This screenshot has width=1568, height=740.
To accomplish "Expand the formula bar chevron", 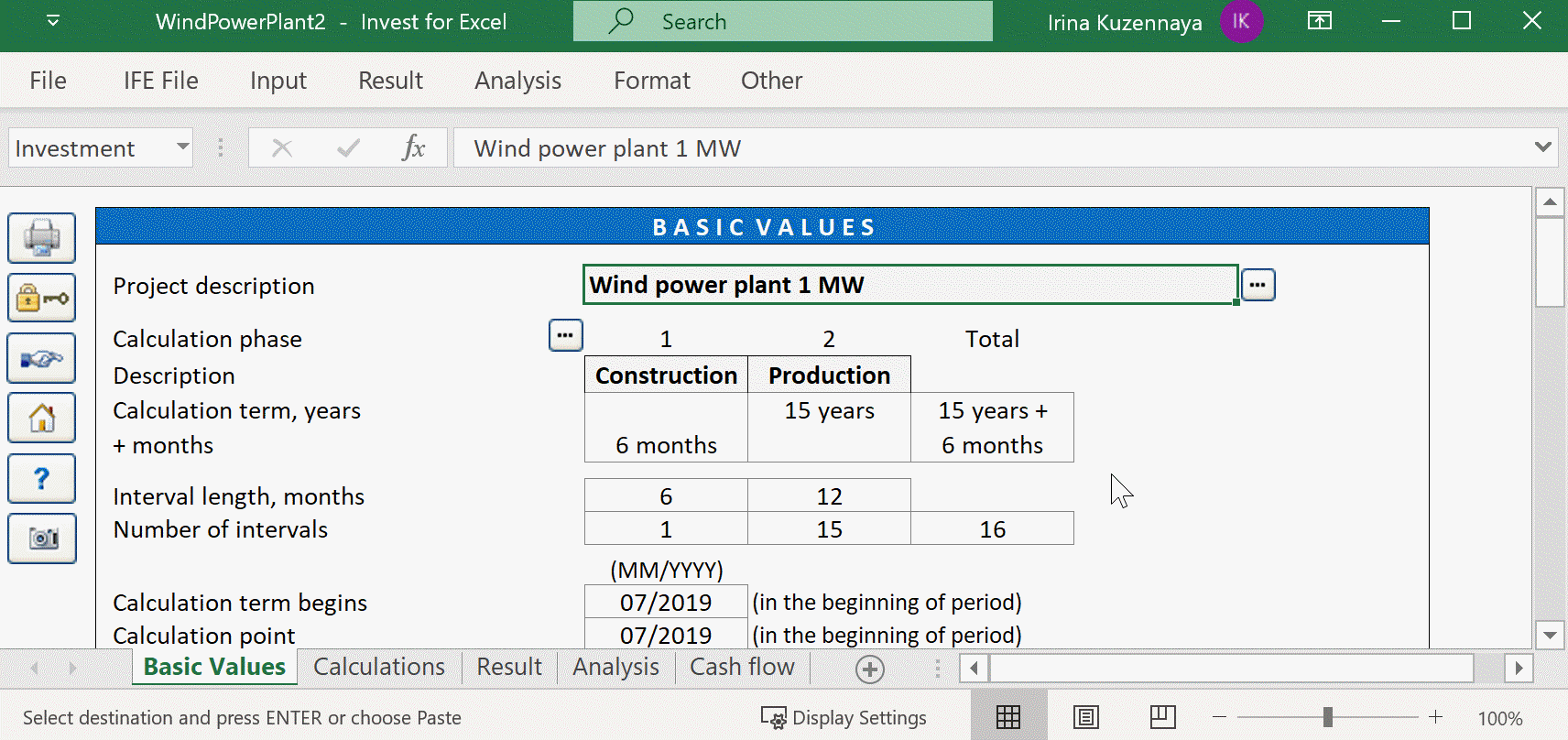I will tap(1543, 147).
